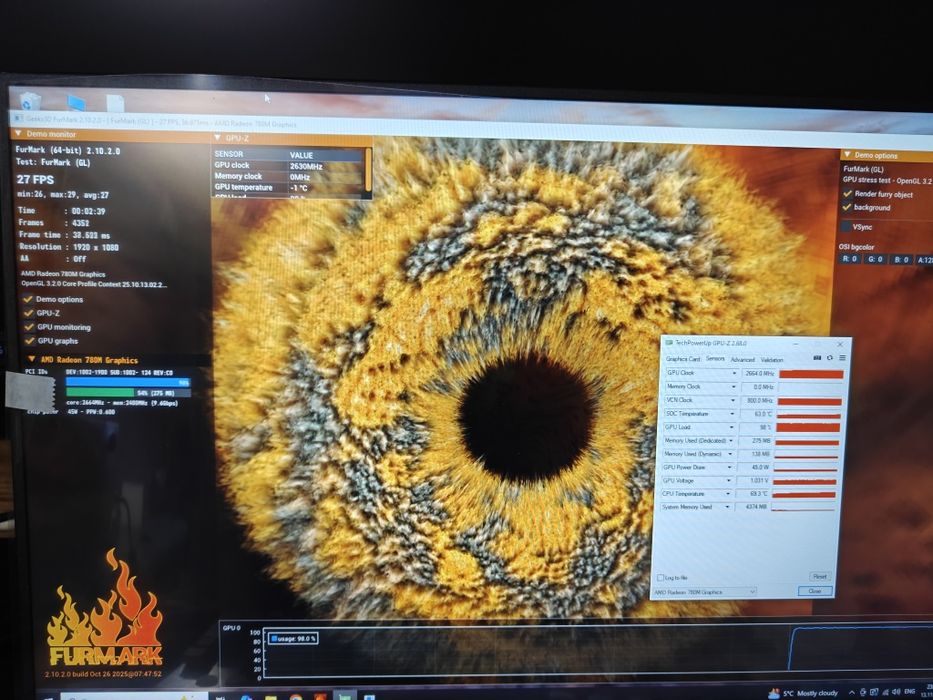
Task: Open Memory Used (Dynamic) dropdown
Action: [731, 454]
